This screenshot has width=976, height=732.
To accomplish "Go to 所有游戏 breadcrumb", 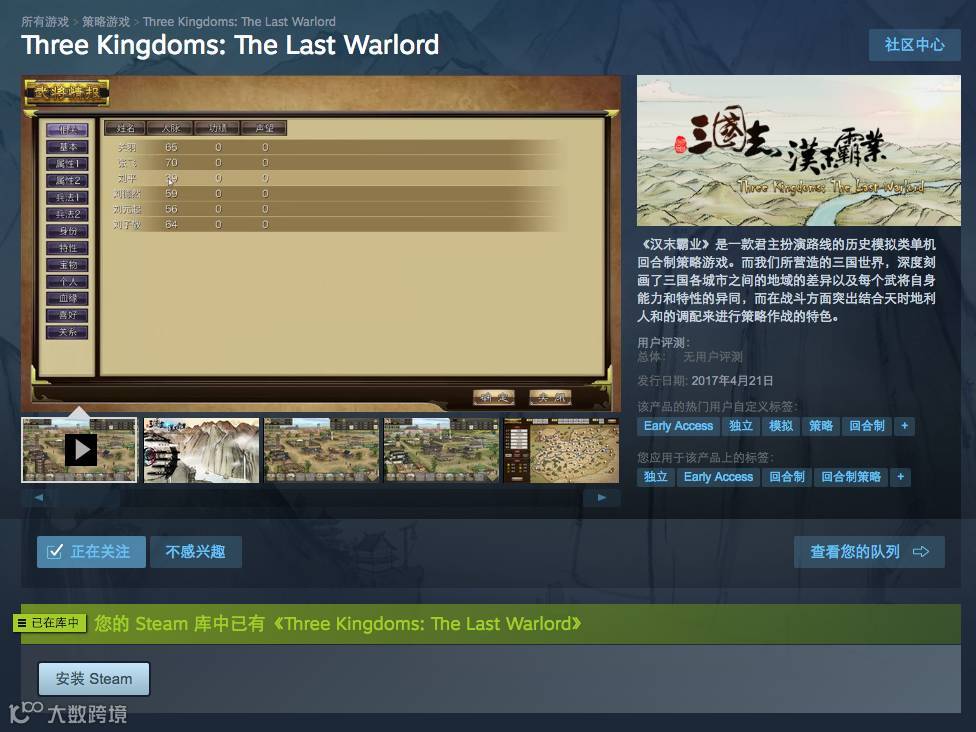I will tap(45, 22).
